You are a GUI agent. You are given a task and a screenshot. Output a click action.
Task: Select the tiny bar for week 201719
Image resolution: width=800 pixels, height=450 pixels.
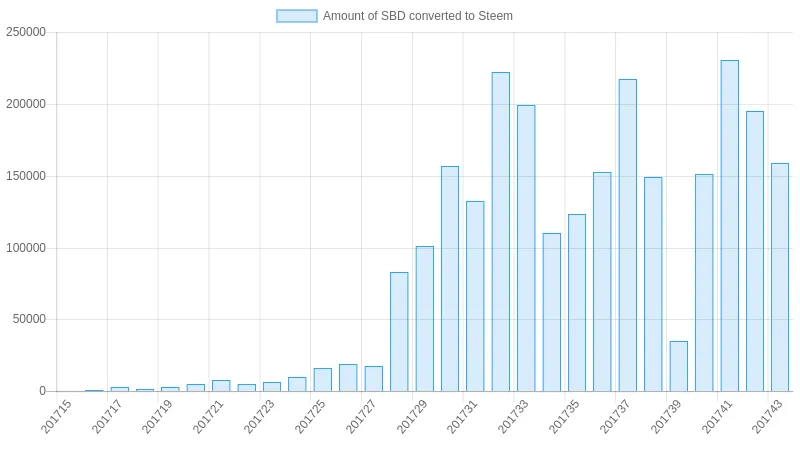pos(170,390)
